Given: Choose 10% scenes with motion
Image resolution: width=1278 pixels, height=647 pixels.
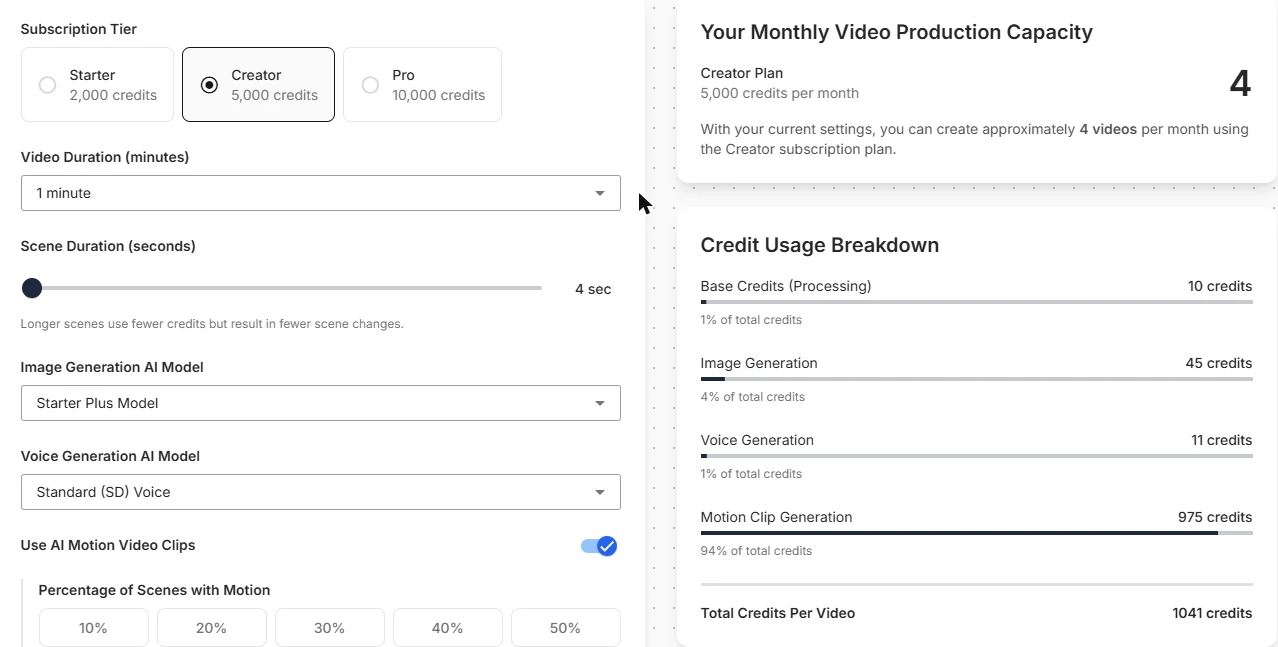Looking at the screenshot, I should click(94, 628).
